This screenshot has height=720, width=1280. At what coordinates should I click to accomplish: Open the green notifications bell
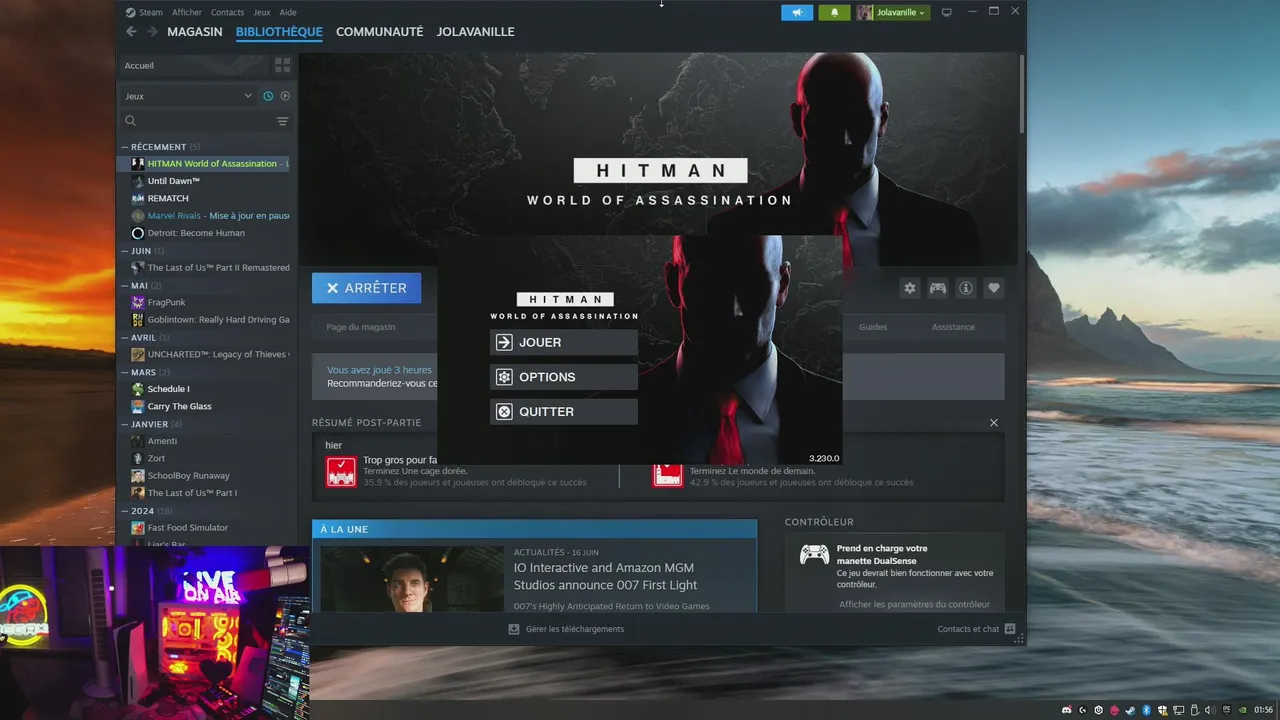(x=834, y=12)
